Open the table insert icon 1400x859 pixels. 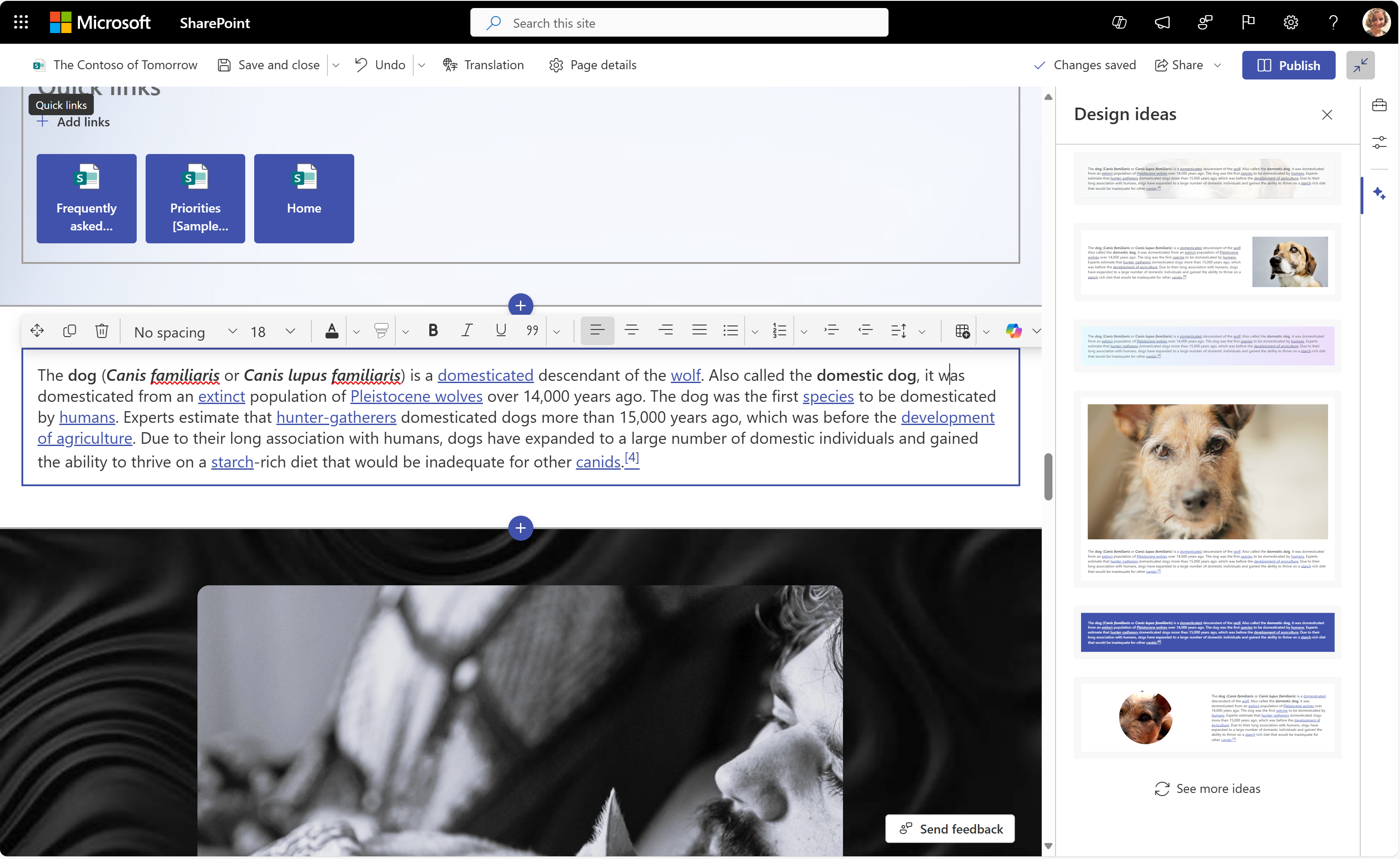click(962, 331)
